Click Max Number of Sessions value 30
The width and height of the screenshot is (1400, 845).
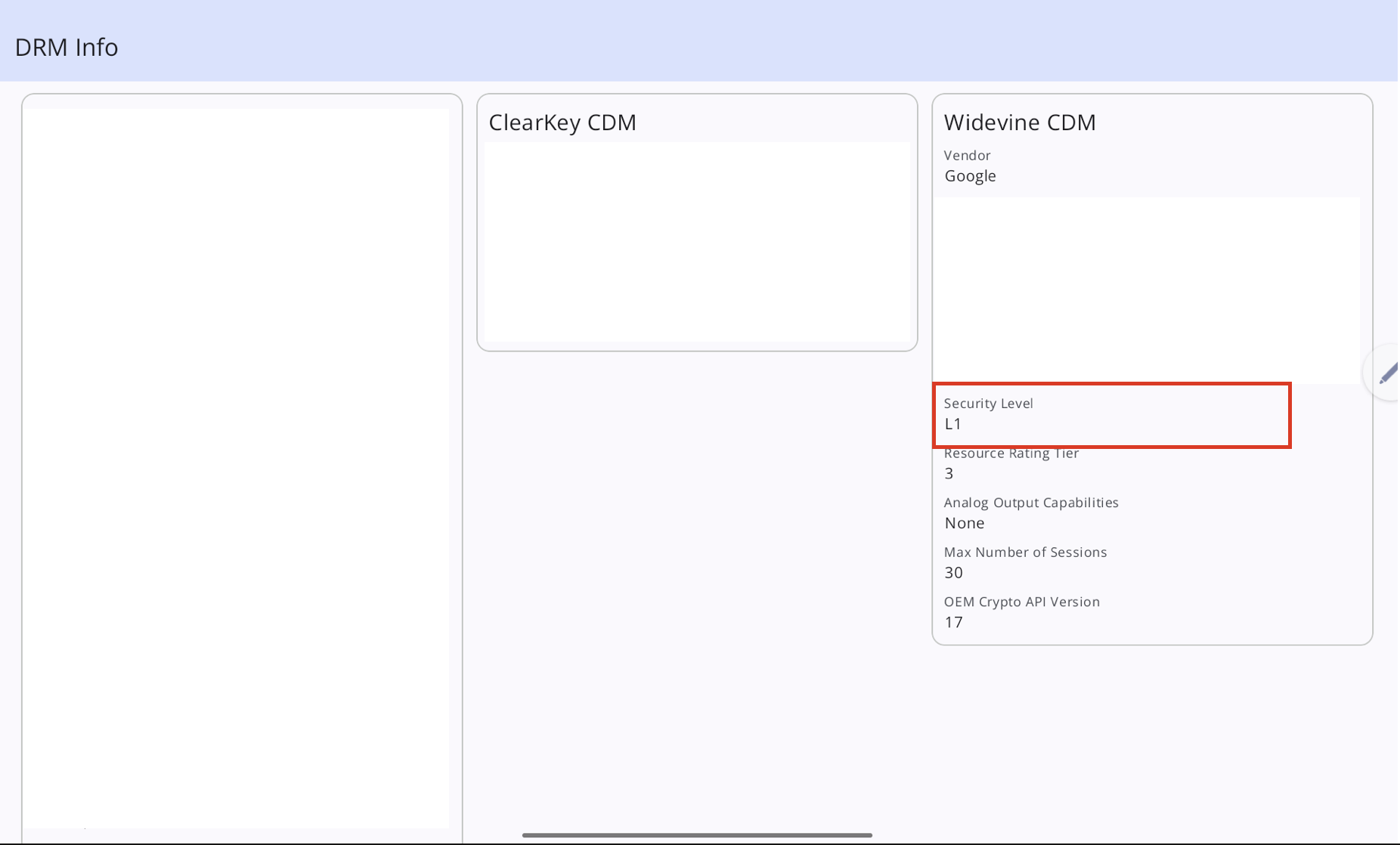pyautogui.click(x=953, y=572)
